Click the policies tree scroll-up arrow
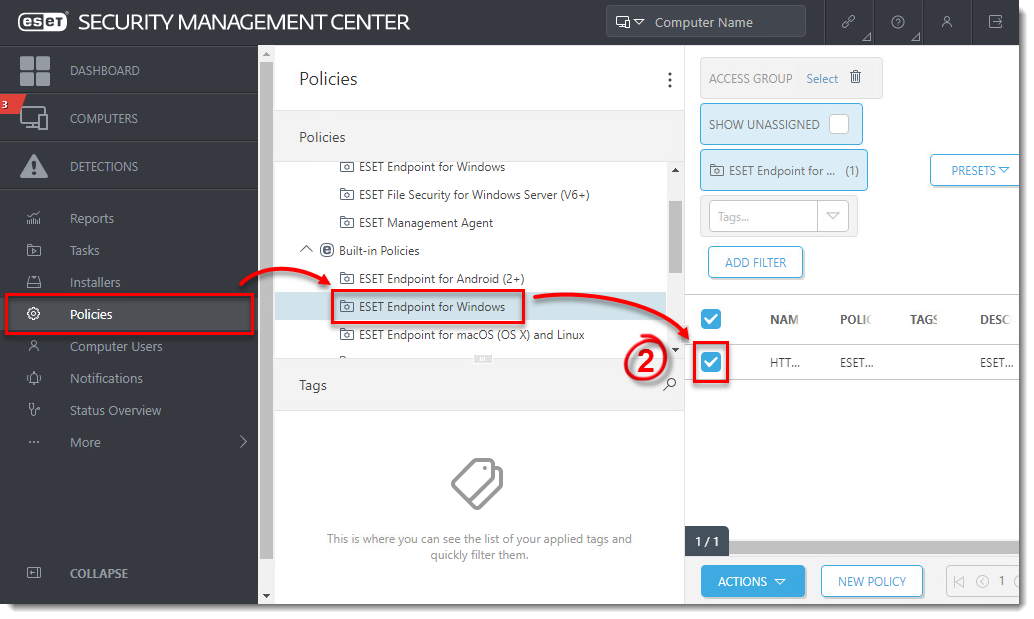 click(675, 170)
